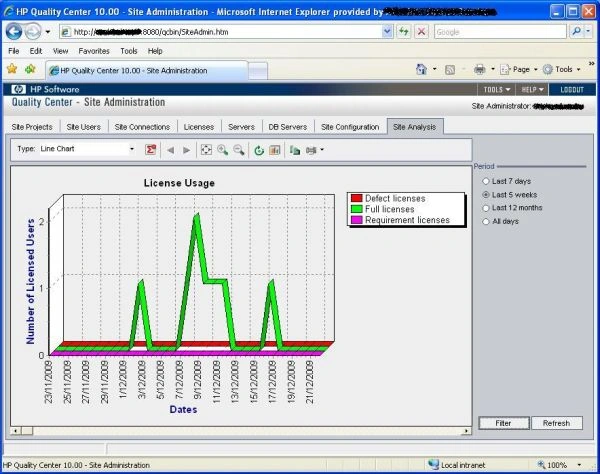Click the green refresh chart icon
The image size is (600, 474).
[259, 150]
